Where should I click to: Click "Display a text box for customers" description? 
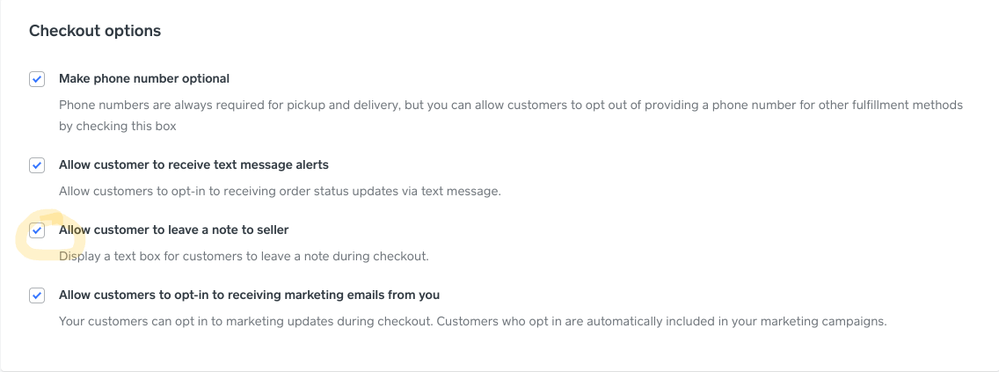click(x=243, y=257)
